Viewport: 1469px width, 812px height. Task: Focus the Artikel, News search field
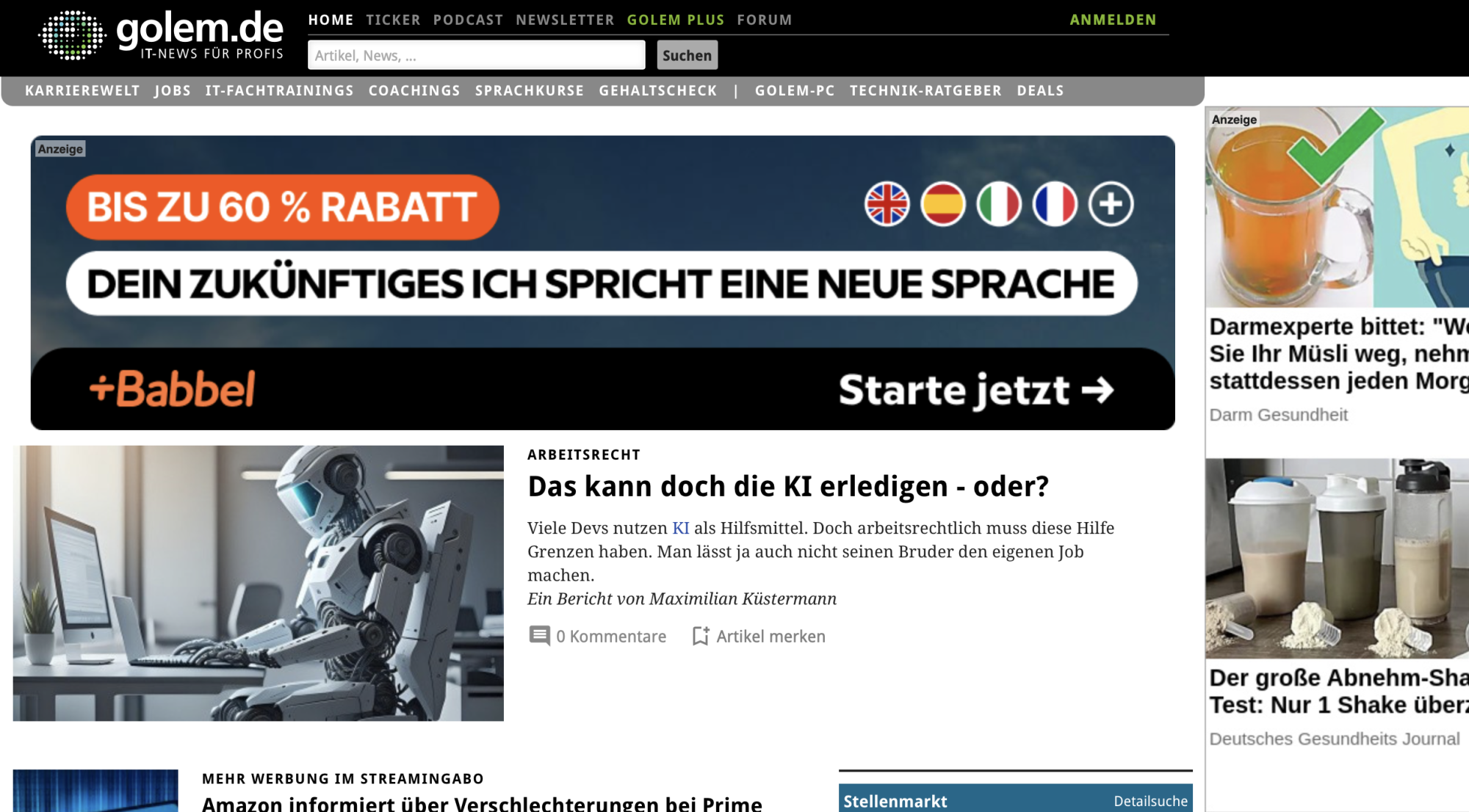[476, 55]
